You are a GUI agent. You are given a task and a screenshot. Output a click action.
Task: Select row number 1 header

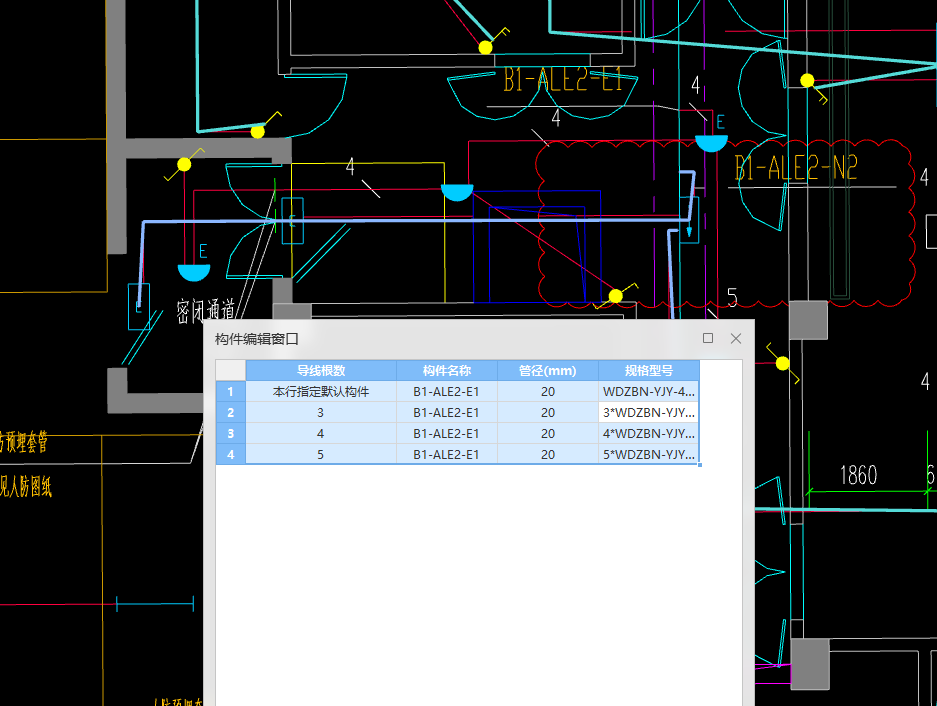pos(231,392)
